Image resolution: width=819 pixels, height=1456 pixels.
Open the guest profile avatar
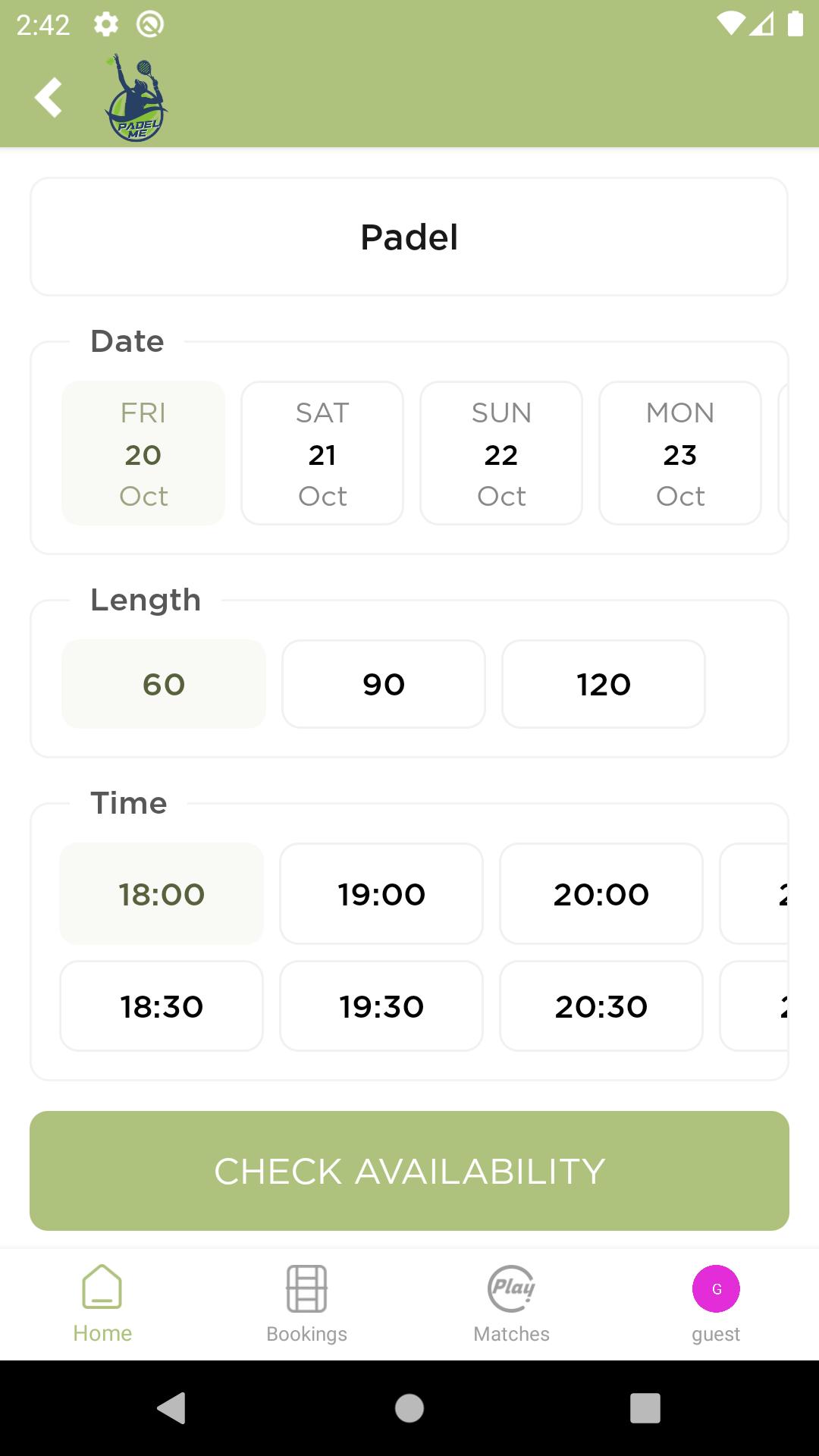tap(716, 1288)
